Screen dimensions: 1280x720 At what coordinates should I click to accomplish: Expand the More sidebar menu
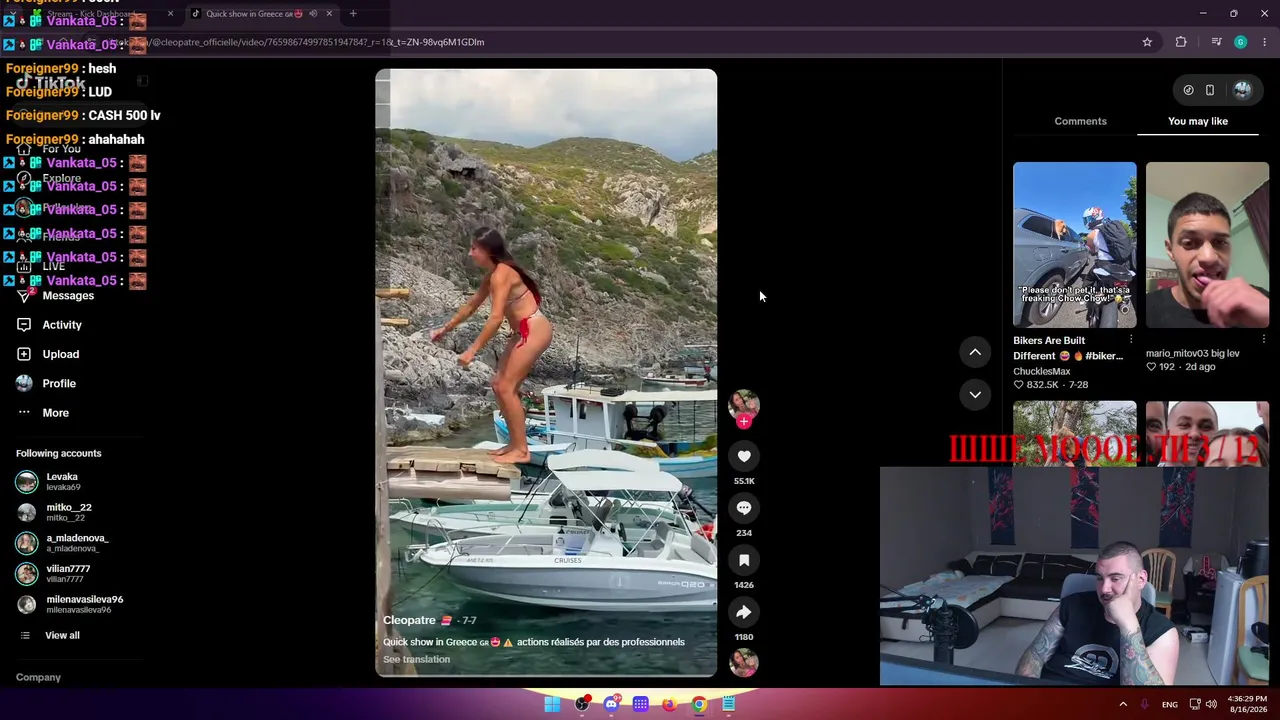point(55,413)
